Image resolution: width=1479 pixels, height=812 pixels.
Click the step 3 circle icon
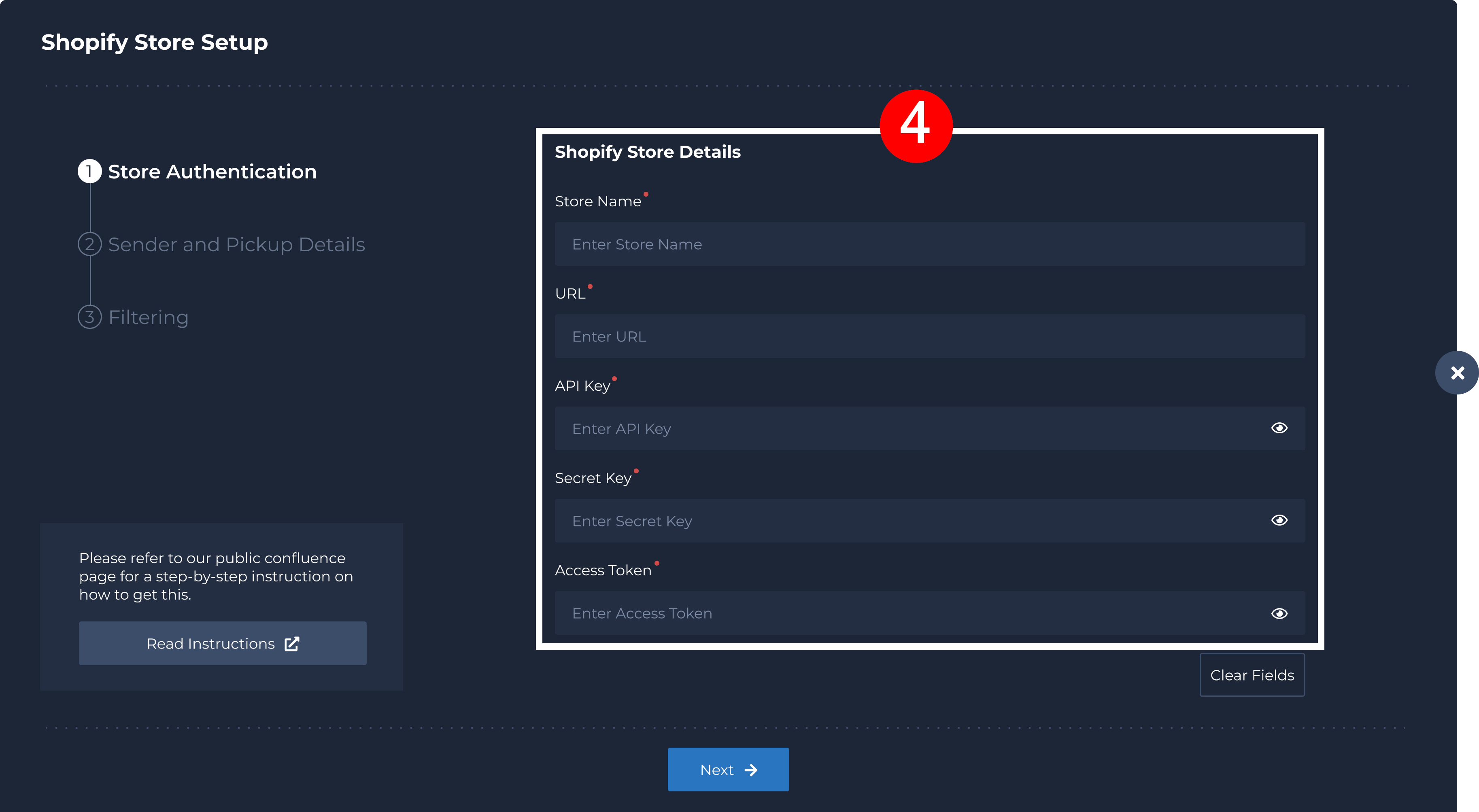click(89, 317)
